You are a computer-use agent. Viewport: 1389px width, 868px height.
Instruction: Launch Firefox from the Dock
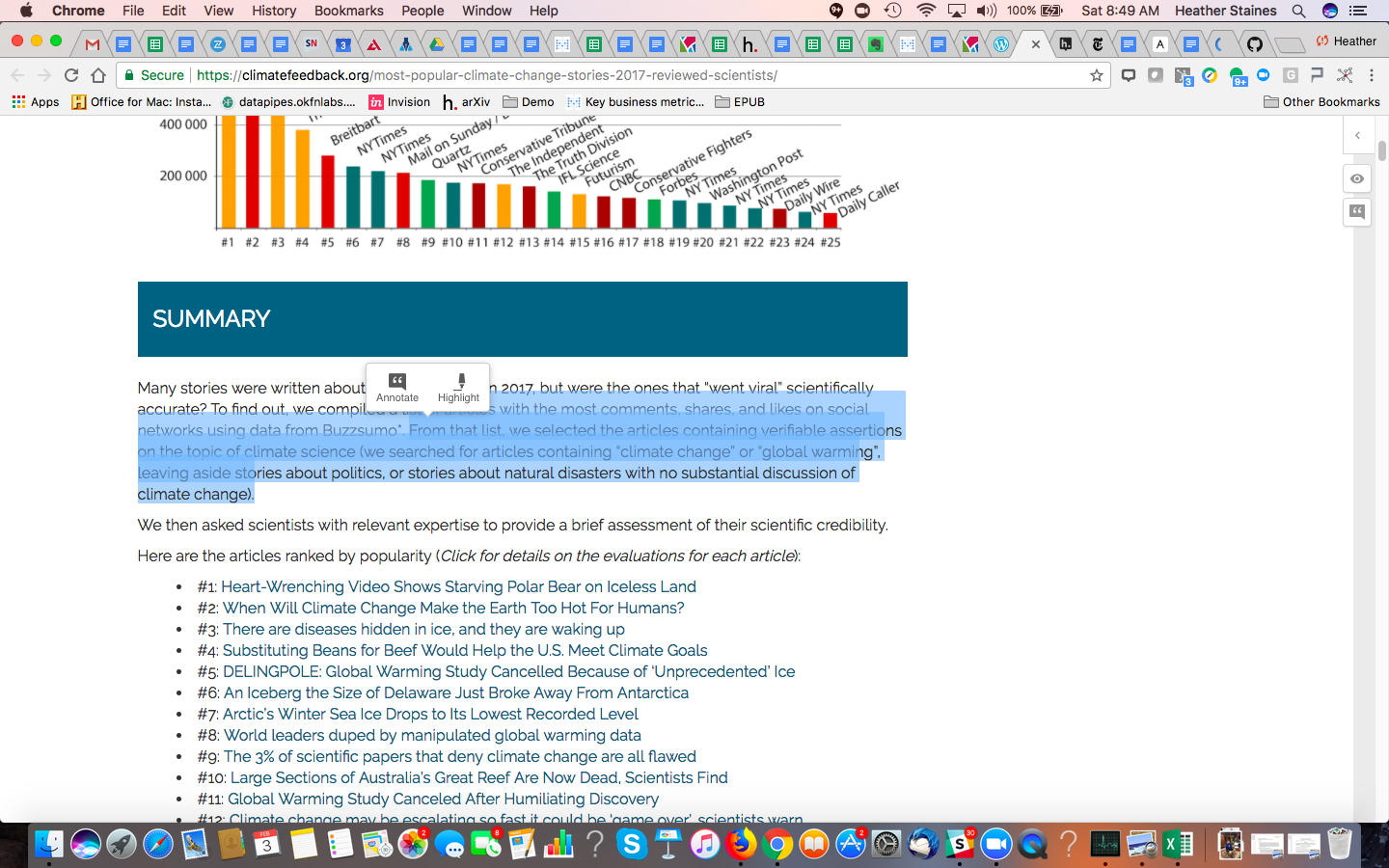[741, 845]
